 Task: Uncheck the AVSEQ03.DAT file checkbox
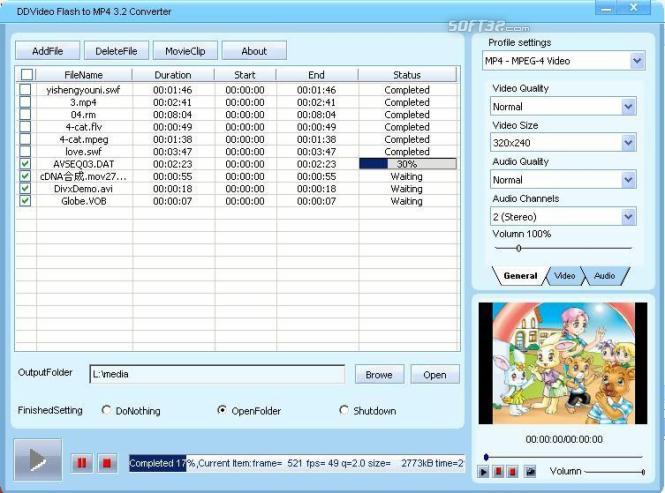25,164
